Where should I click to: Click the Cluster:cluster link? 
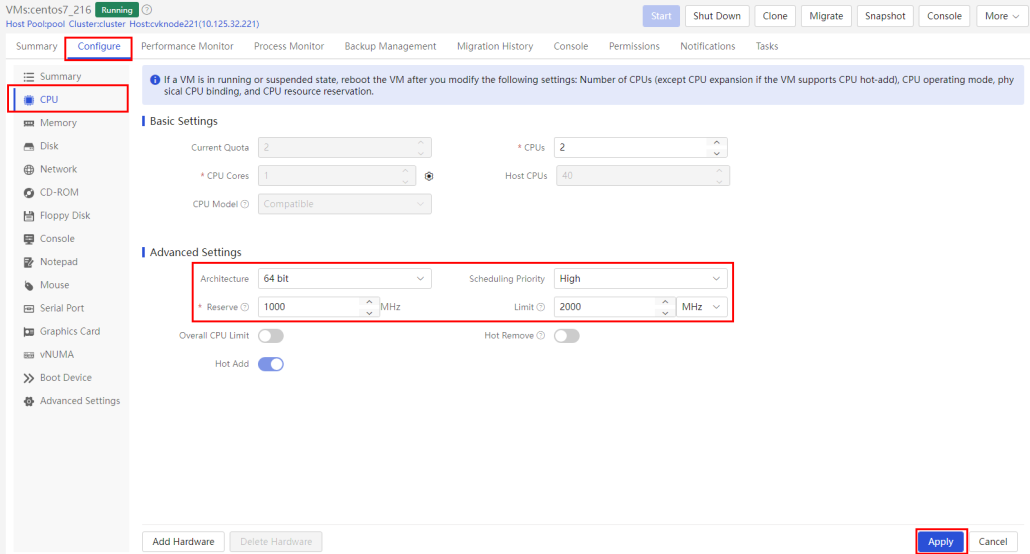[97, 24]
